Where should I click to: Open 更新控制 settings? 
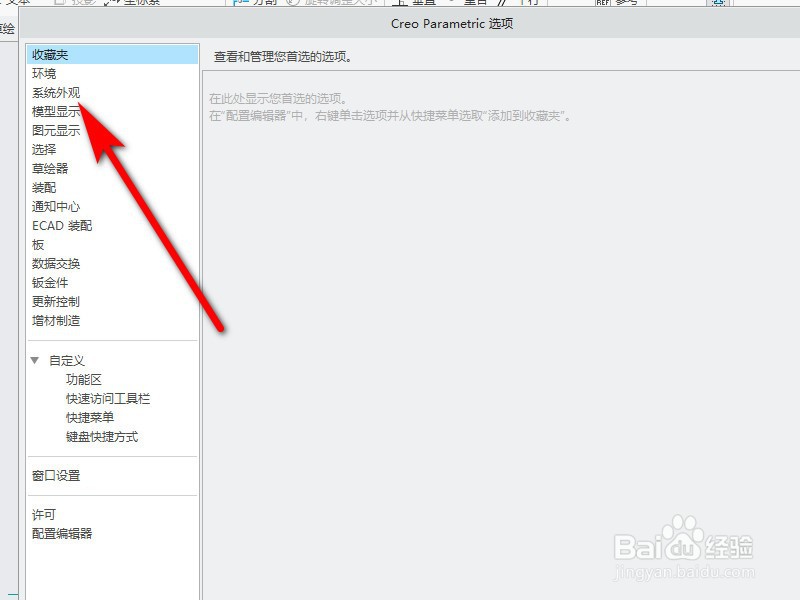pos(56,302)
